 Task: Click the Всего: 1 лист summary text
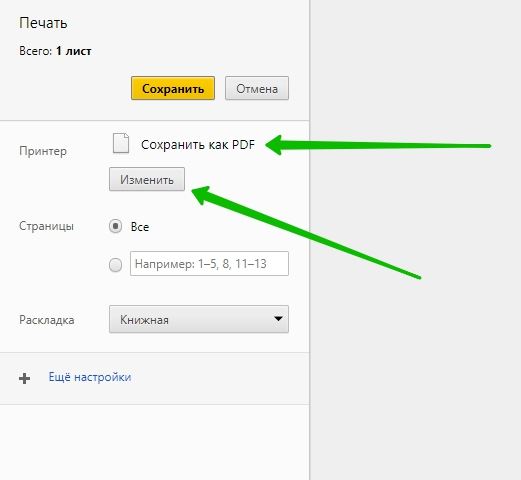point(55,51)
